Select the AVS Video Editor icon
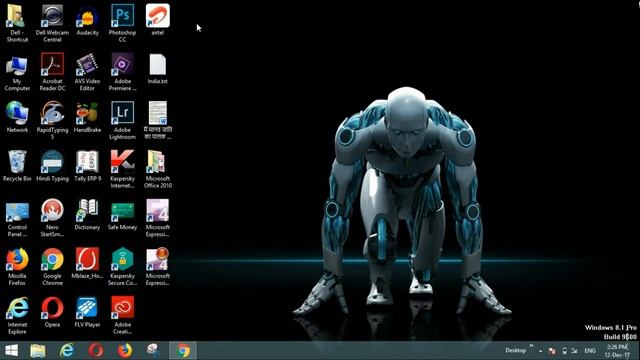This screenshot has height=360, width=640. 87,65
